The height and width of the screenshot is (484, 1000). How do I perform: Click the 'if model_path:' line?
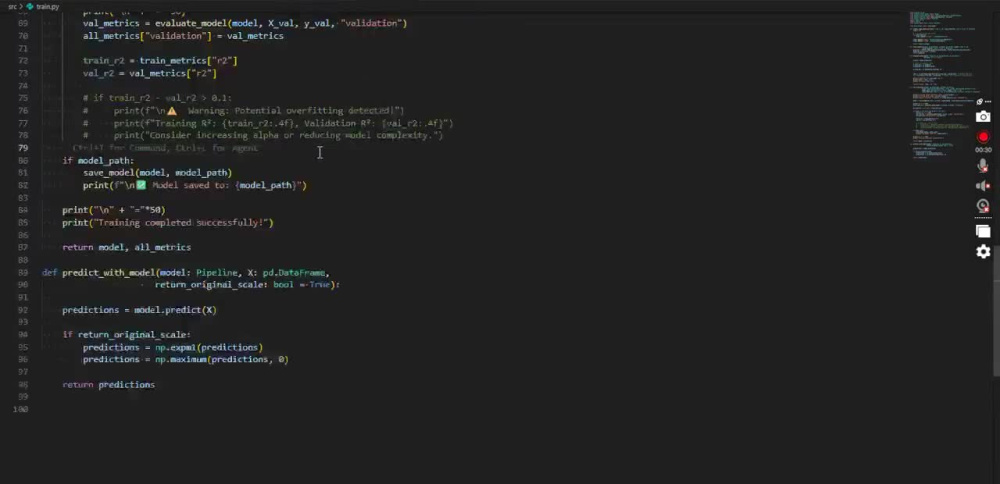pos(98,161)
